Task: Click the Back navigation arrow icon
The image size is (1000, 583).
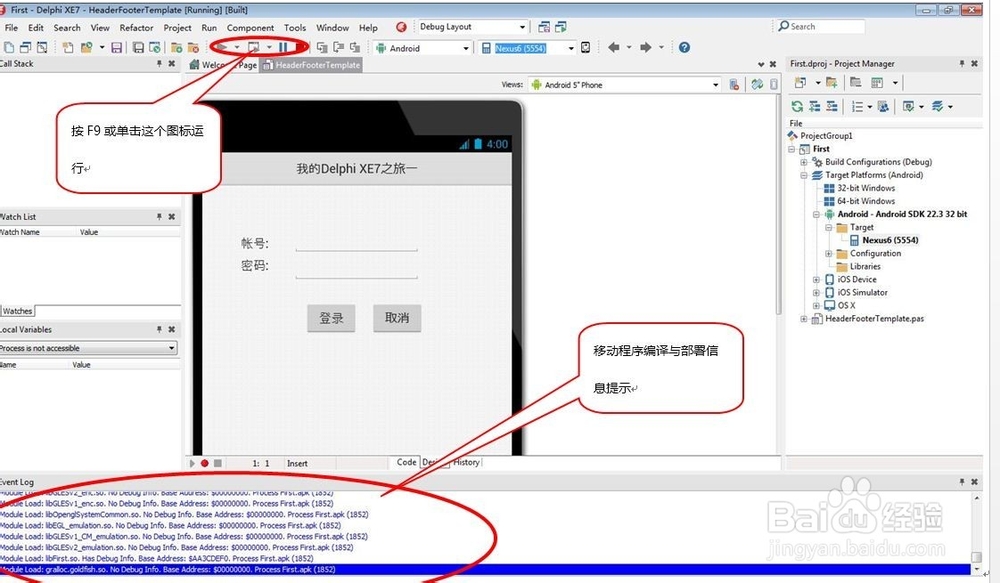Action: coord(614,47)
